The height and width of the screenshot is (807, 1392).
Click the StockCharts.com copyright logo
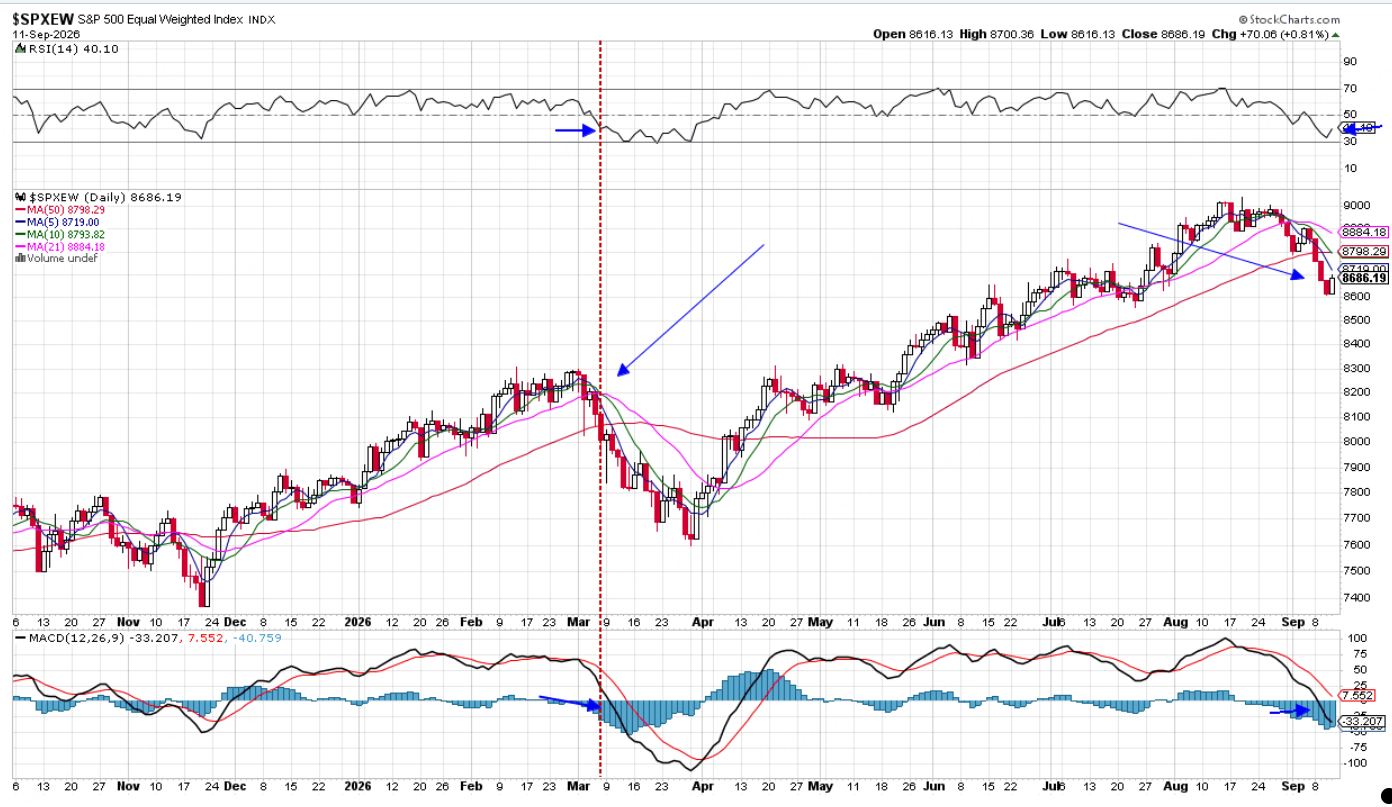1288,19
